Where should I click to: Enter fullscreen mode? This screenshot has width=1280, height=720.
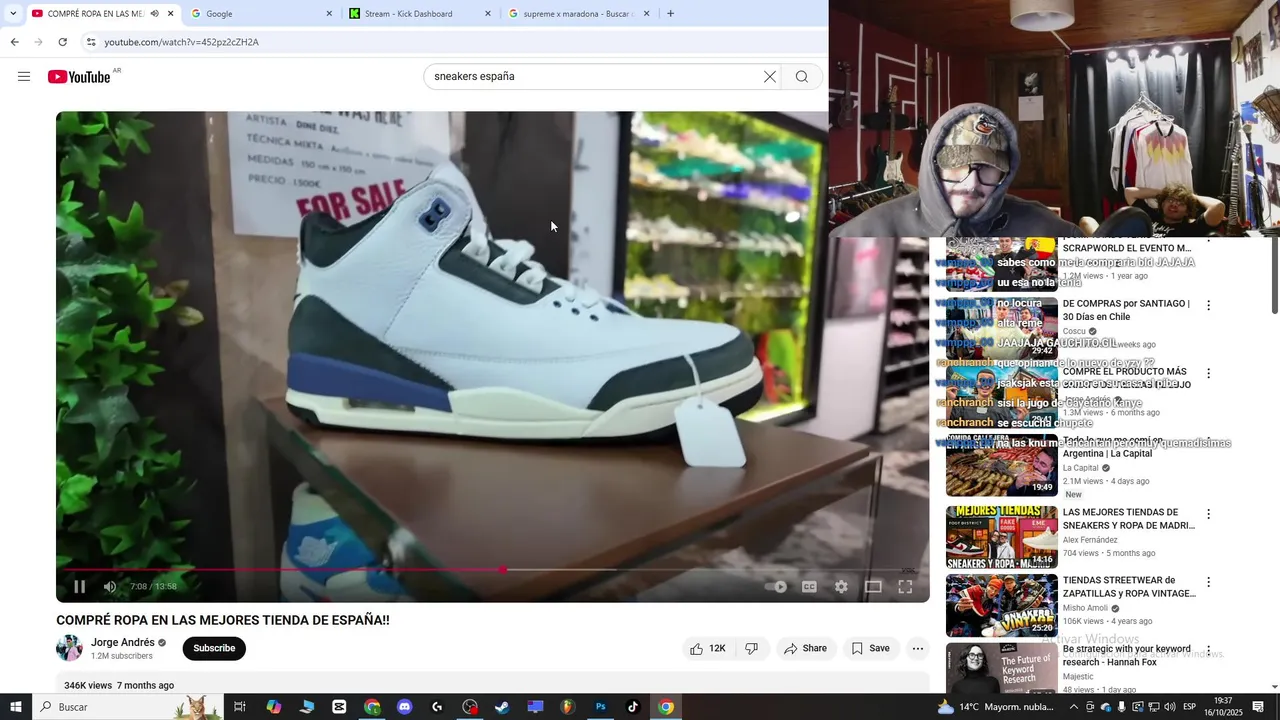905,587
